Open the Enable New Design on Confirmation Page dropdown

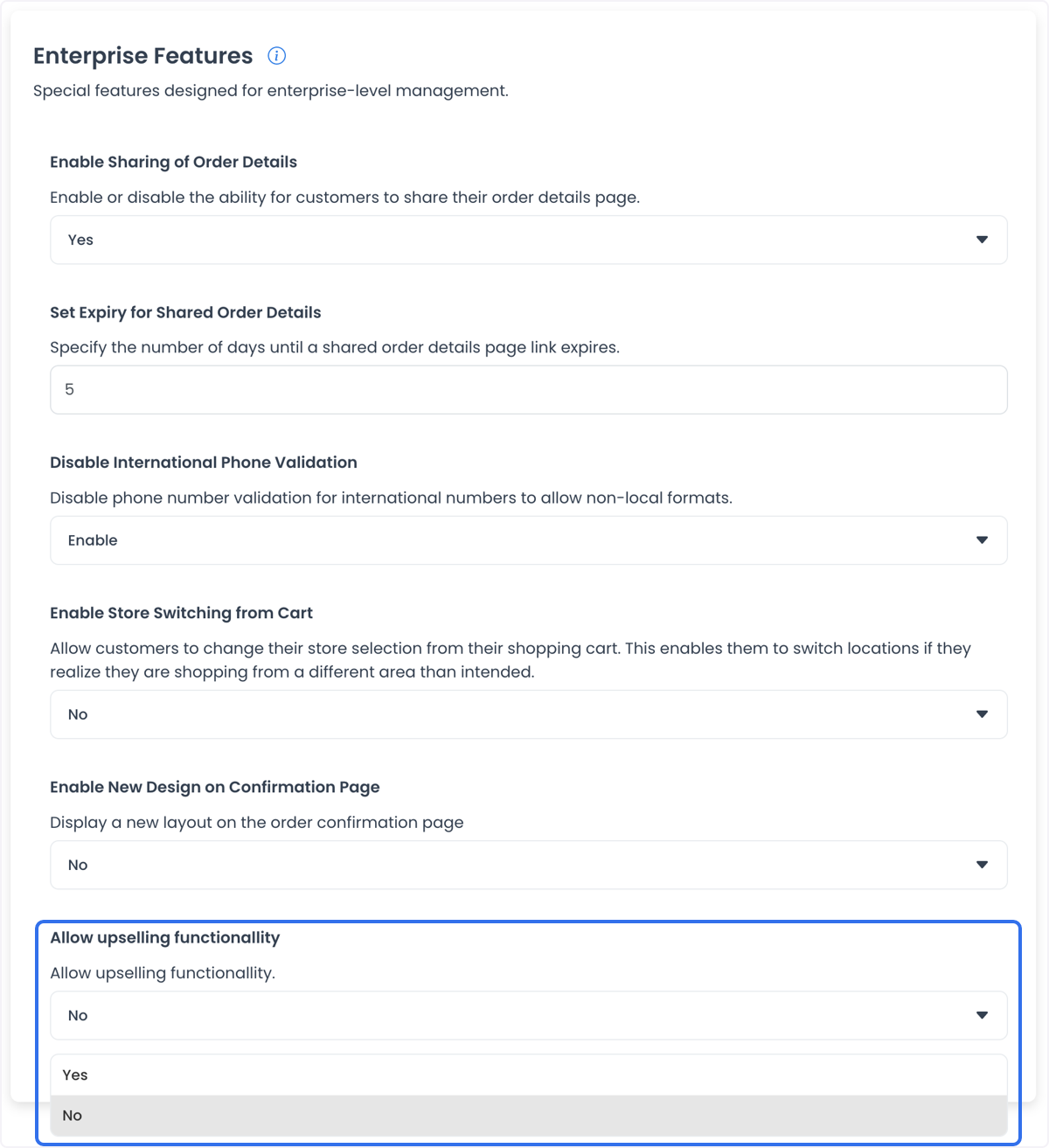(529, 865)
